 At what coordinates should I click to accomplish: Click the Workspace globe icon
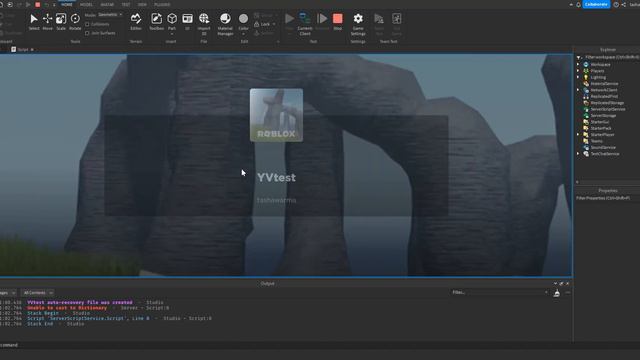[x=586, y=64]
